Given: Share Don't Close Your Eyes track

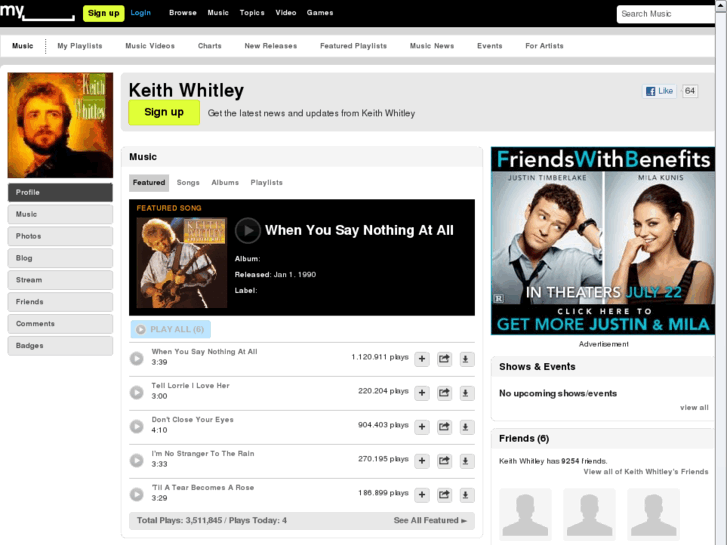Looking at the screenshot, I should click(x=444, y=427).
